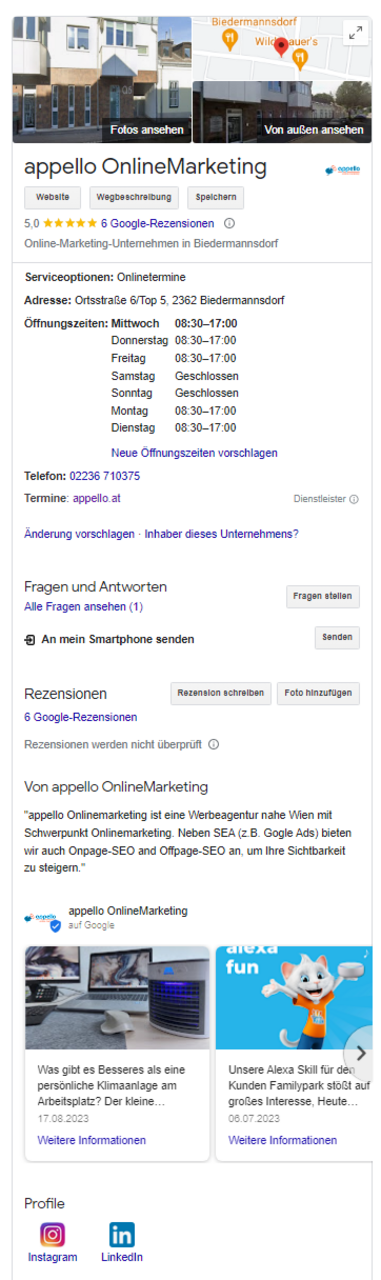Open the Klimaanlage post image
This screenshot has height=1280, width=381.
[117, 997]
